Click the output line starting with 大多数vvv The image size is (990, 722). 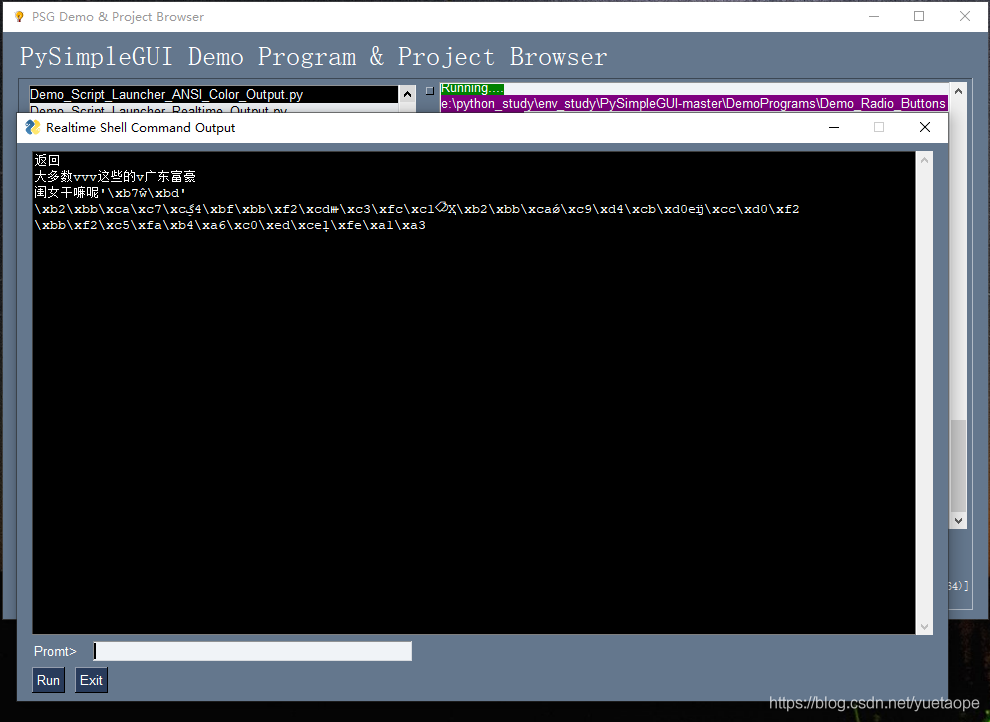[x=115, y=177]
